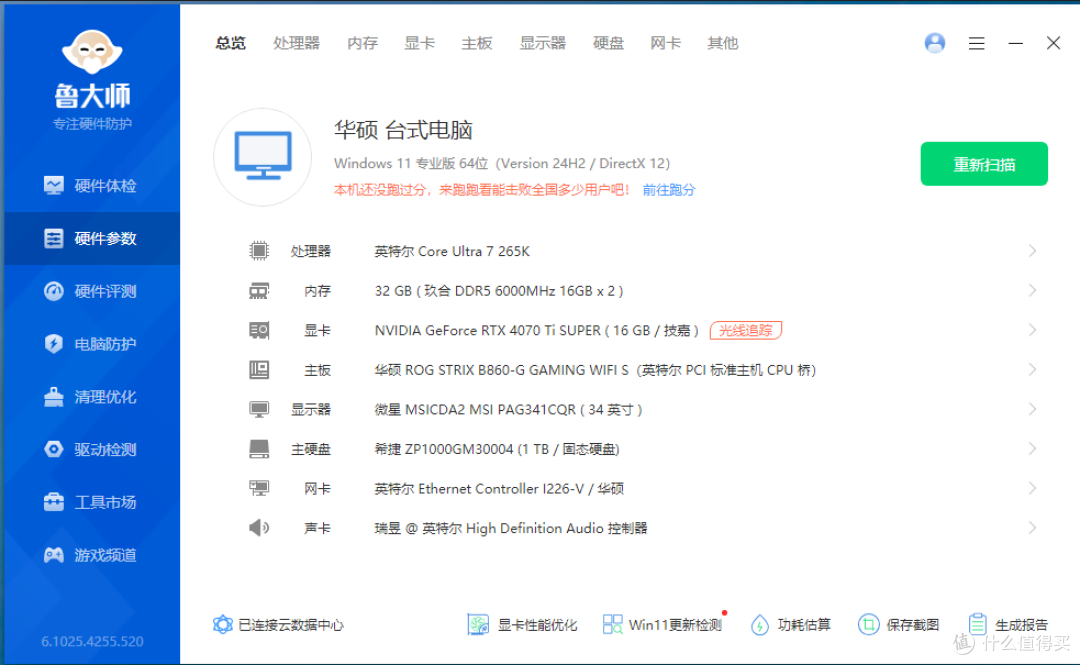This screenshot has height=665, width=1080.
Task: Select 硬件参数 sidebar item
Action: tap(91, 238)
